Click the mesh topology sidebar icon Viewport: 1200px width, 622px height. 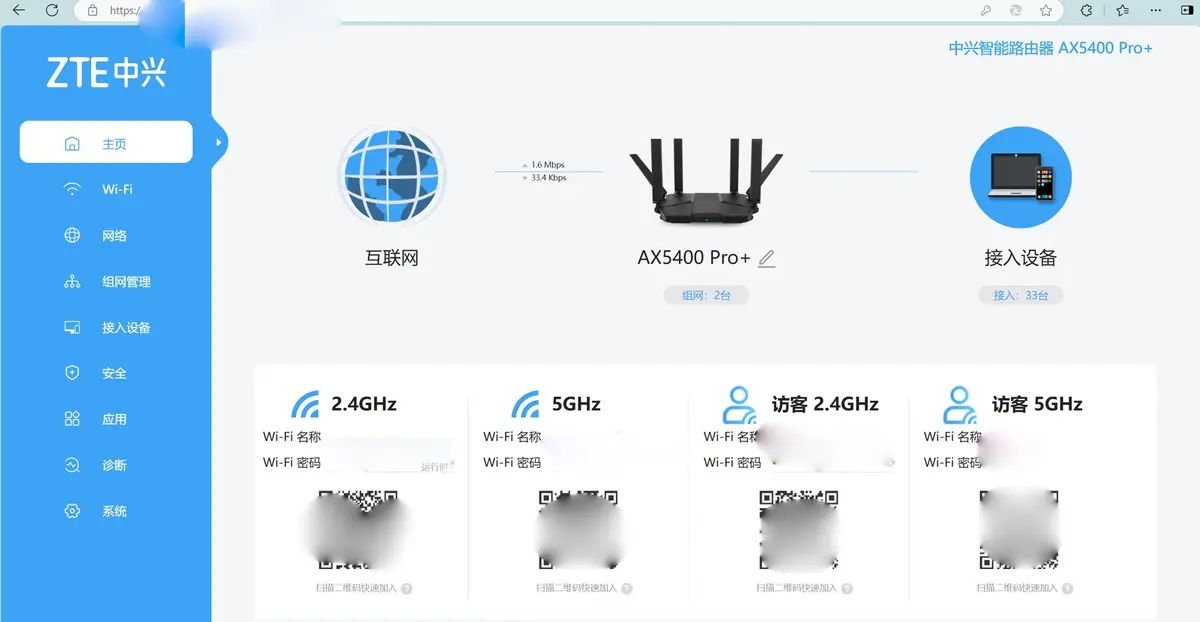pos(72,282)
